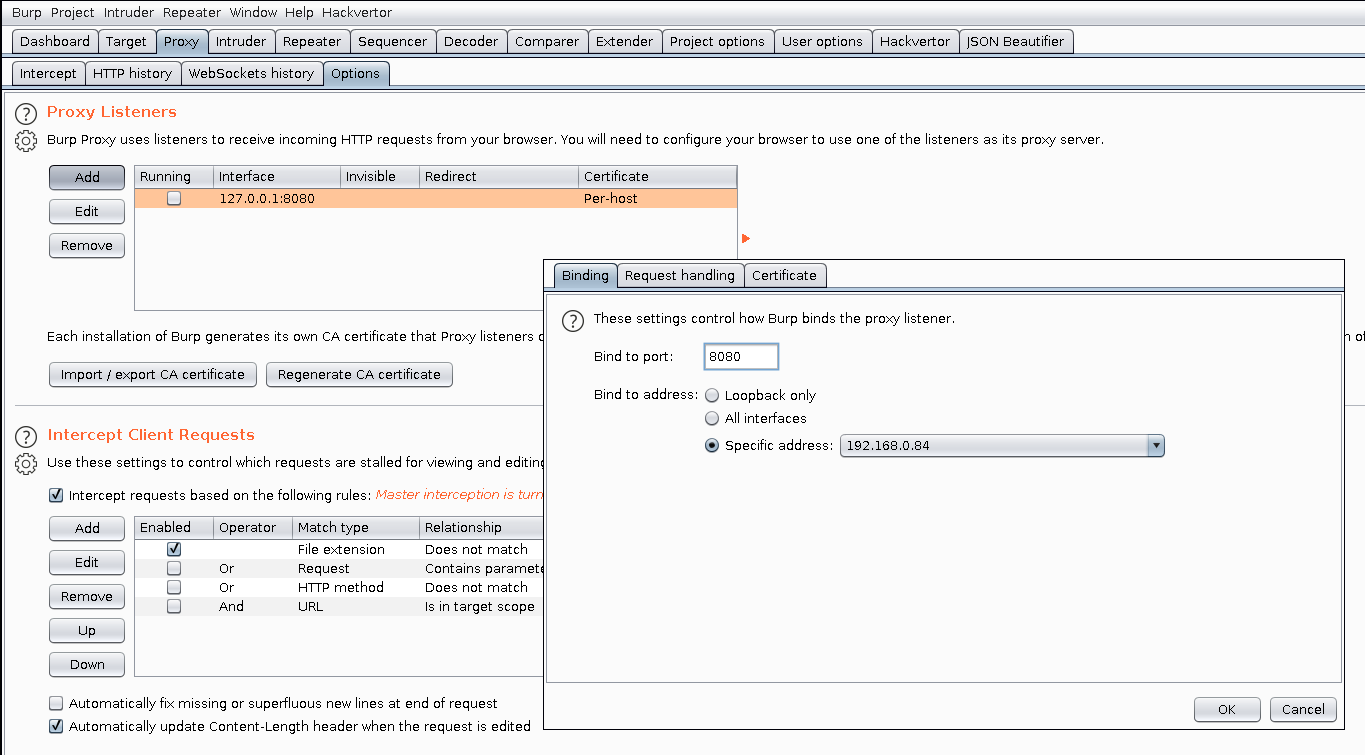Viewport: 1365px width, 755px height.
Task: Open the Burp menu
Action: [27, 12]
